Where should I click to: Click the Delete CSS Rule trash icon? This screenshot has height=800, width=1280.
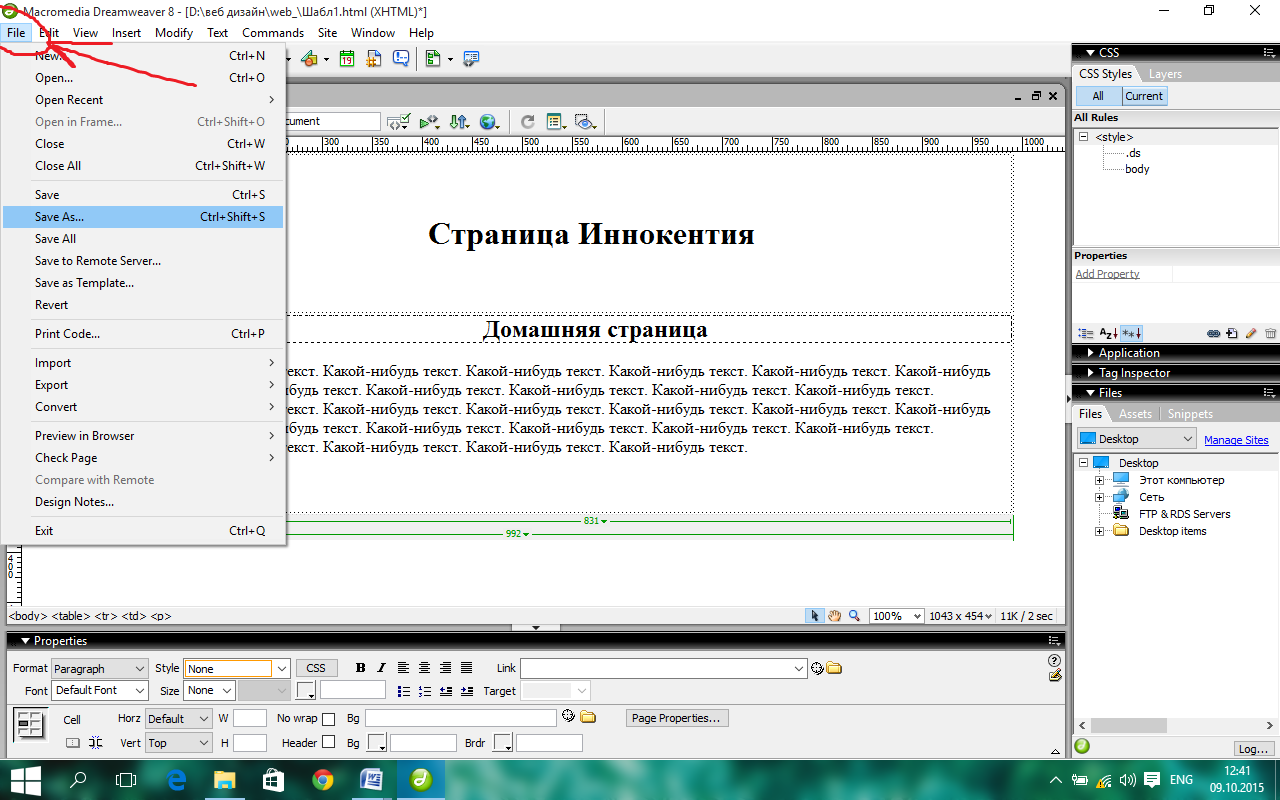tap(1270, 333)
